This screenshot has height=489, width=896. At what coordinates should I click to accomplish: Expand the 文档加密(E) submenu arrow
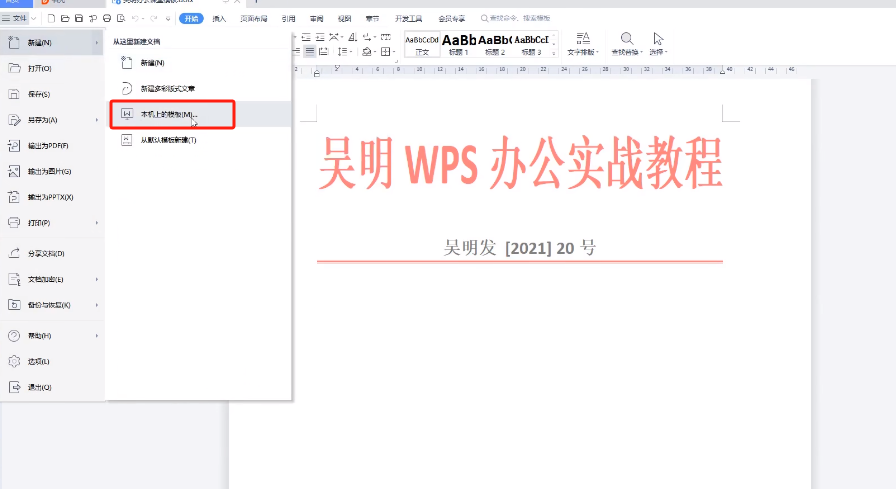97,279
